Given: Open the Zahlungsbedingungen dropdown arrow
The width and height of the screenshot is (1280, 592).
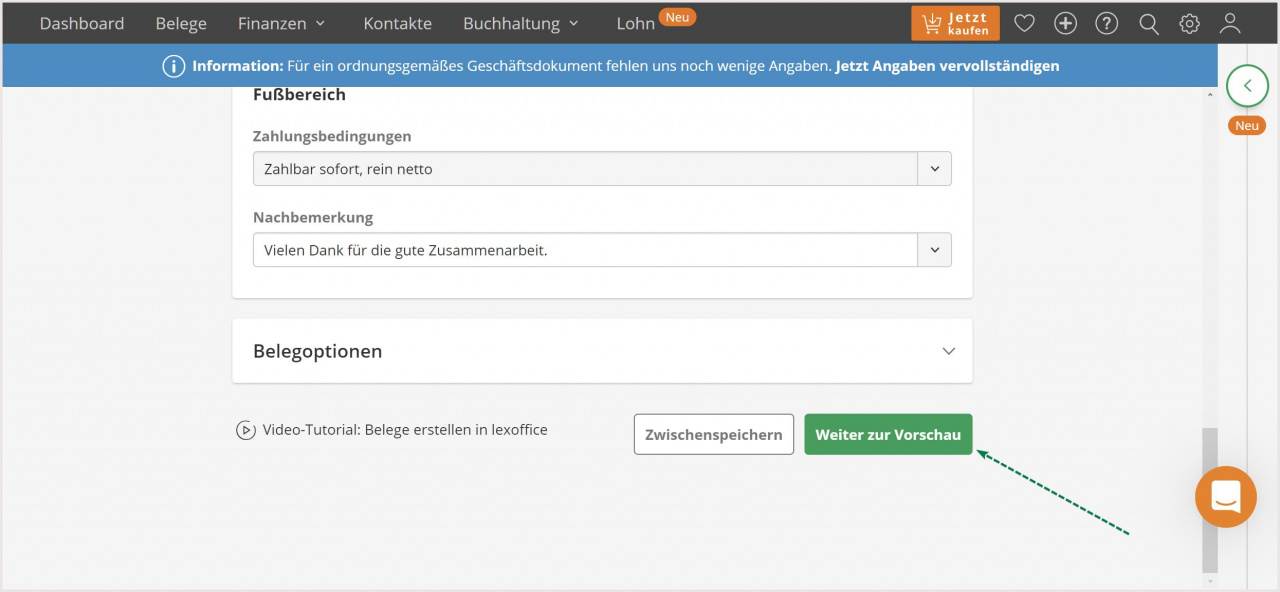Looking at the screenshot, I should [x=934, y=169].
